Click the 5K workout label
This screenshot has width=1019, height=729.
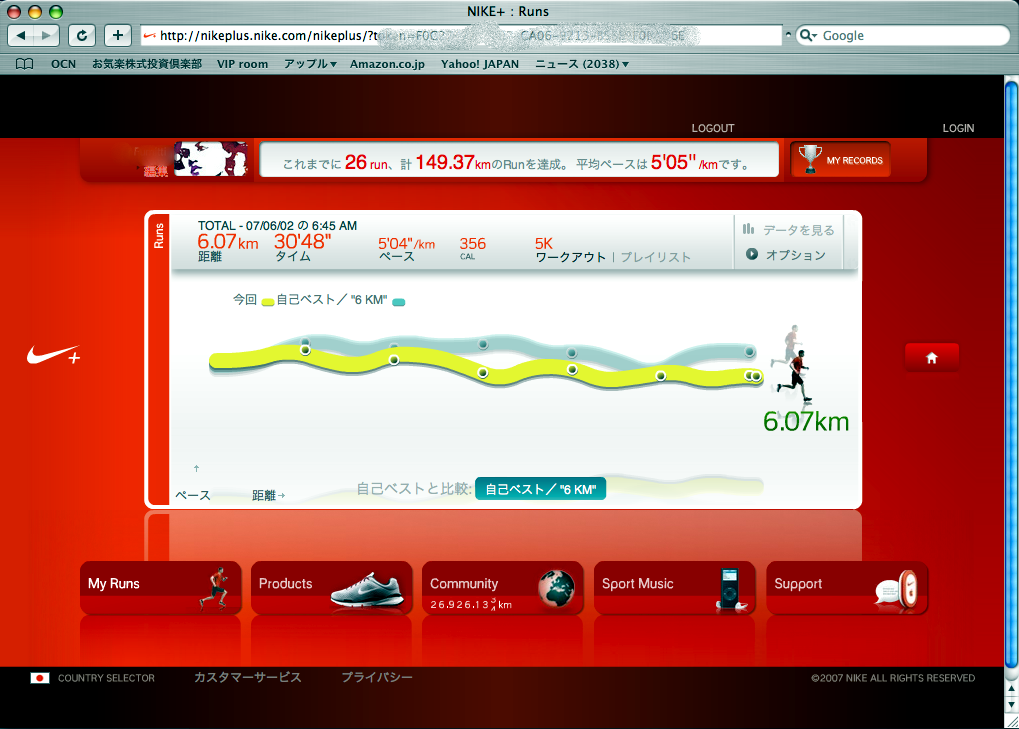pyautogui.click(x=543, y=244)
